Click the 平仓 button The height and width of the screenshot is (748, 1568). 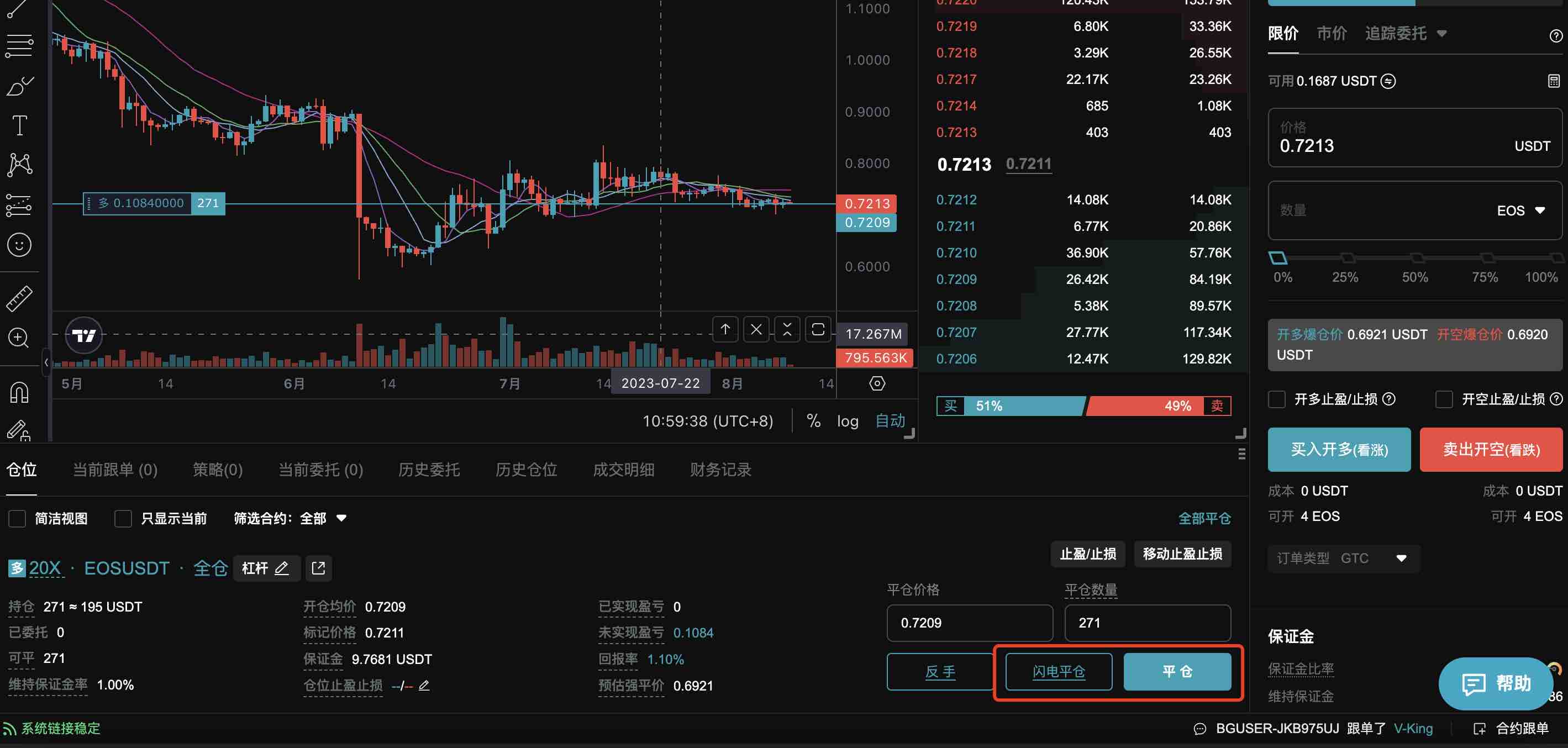[x=1177, y=672]
